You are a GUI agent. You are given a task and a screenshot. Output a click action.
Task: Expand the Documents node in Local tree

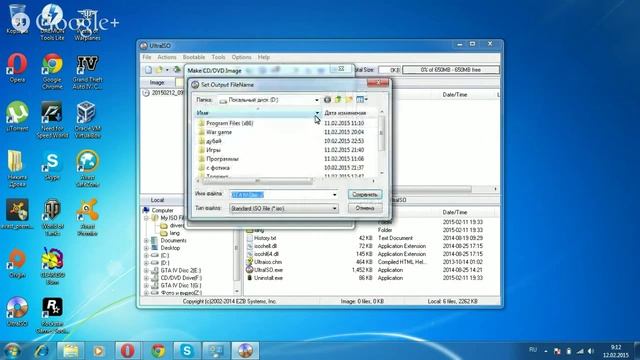(x=147, y=240)
